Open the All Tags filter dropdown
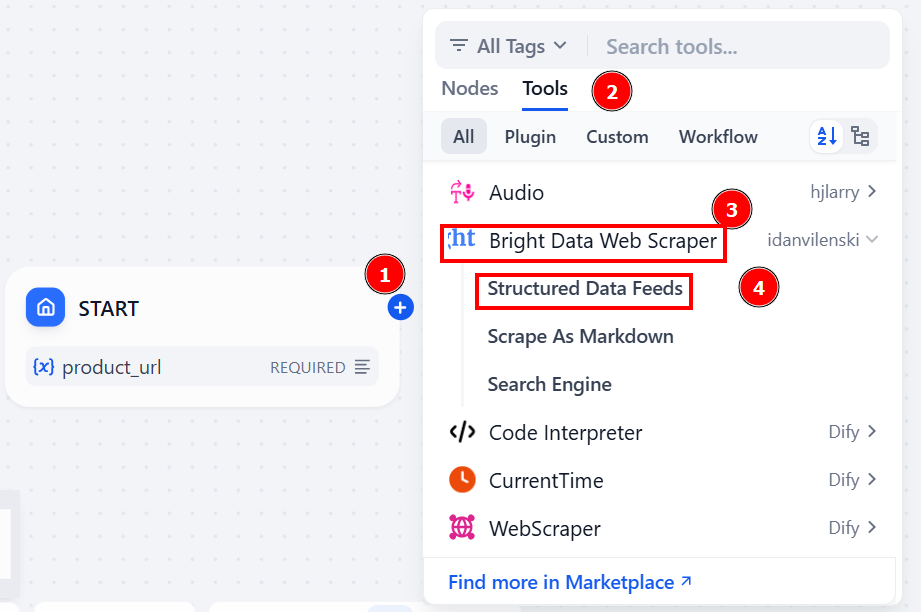The width and height of the screenshot is (921, 612). [509, 46]
